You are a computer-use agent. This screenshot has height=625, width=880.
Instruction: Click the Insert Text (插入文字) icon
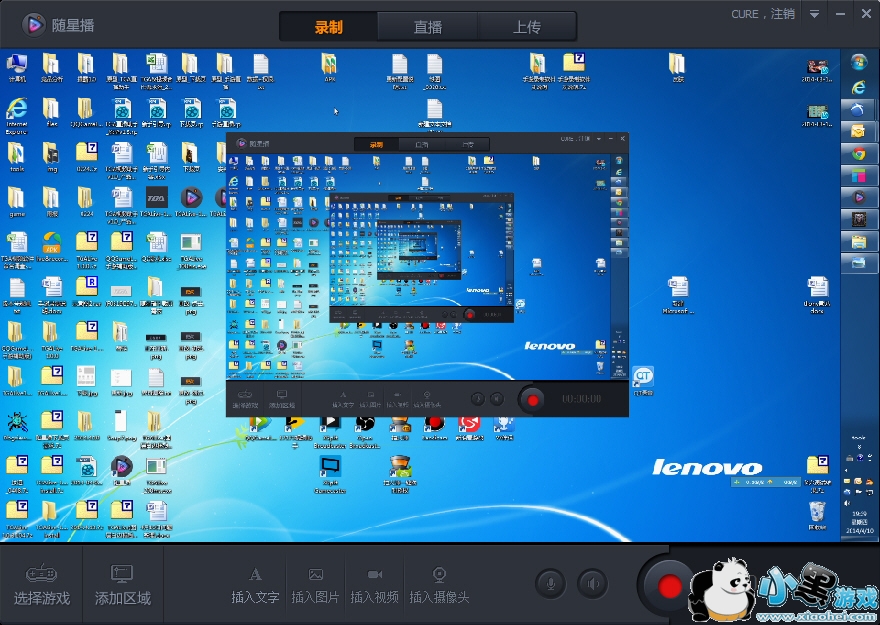coord(255,574)
